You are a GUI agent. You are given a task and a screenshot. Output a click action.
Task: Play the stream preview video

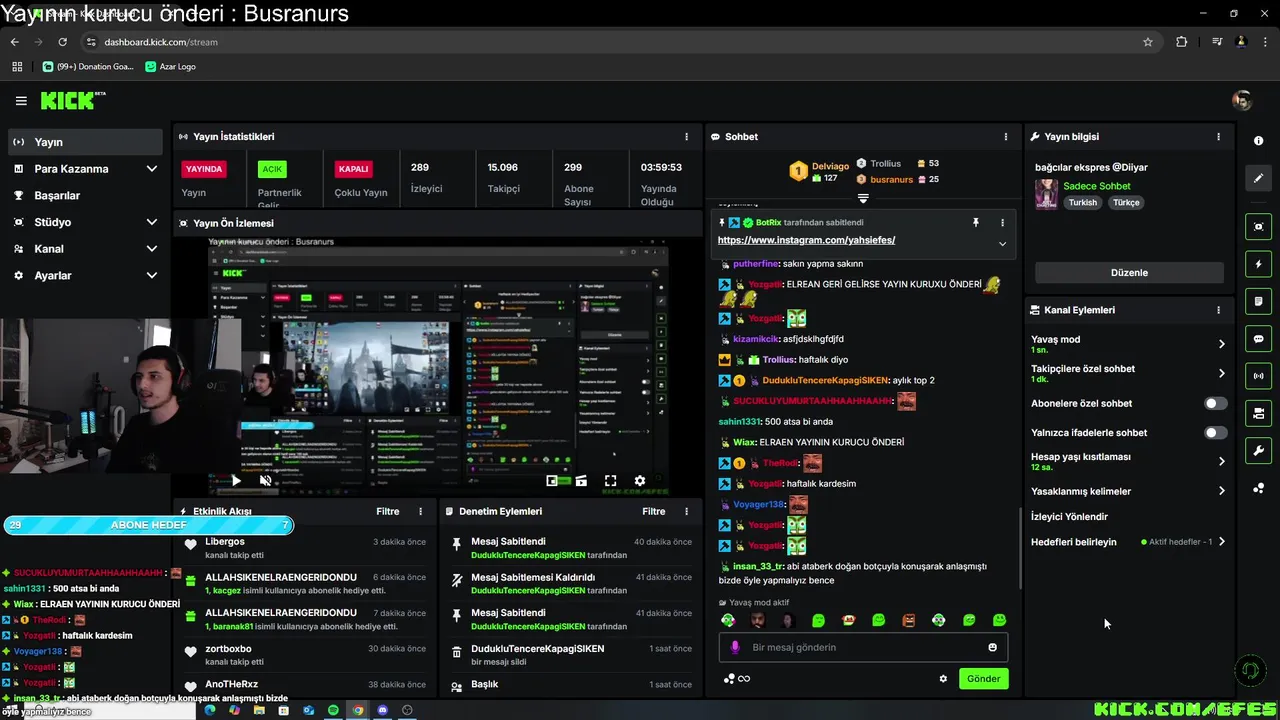click(x=236, y=481)
